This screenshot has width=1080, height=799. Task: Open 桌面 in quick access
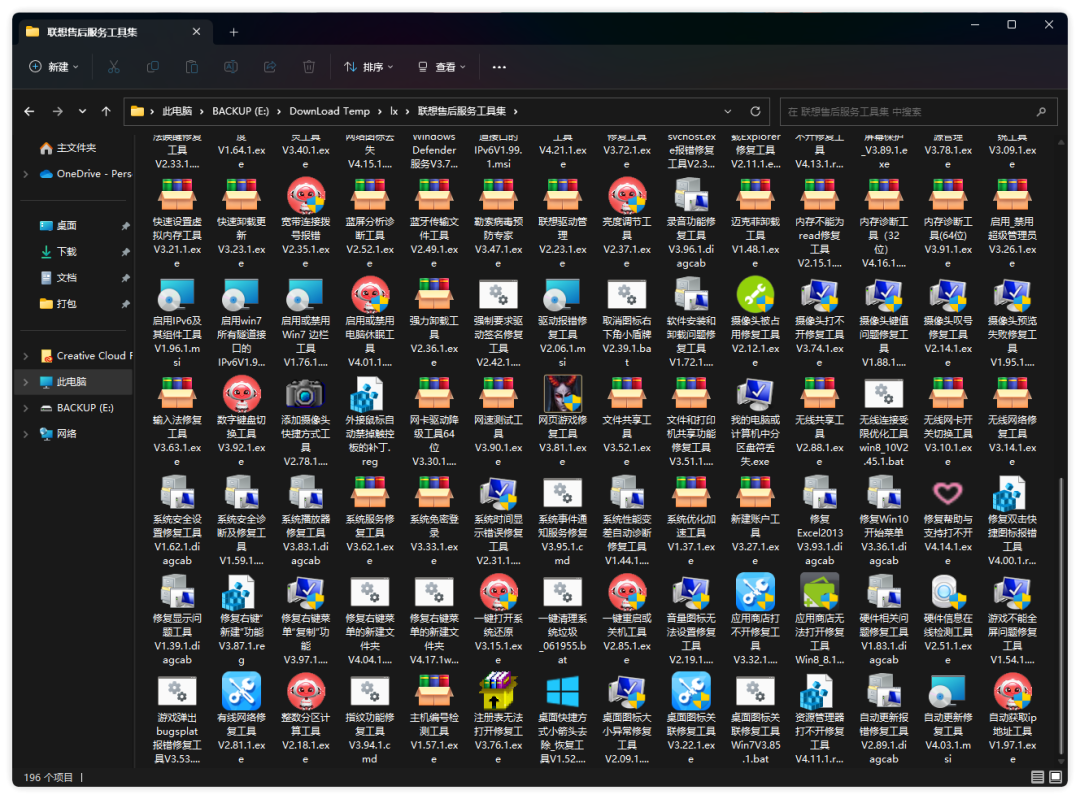pyautogui.click(x=66, y=226)
